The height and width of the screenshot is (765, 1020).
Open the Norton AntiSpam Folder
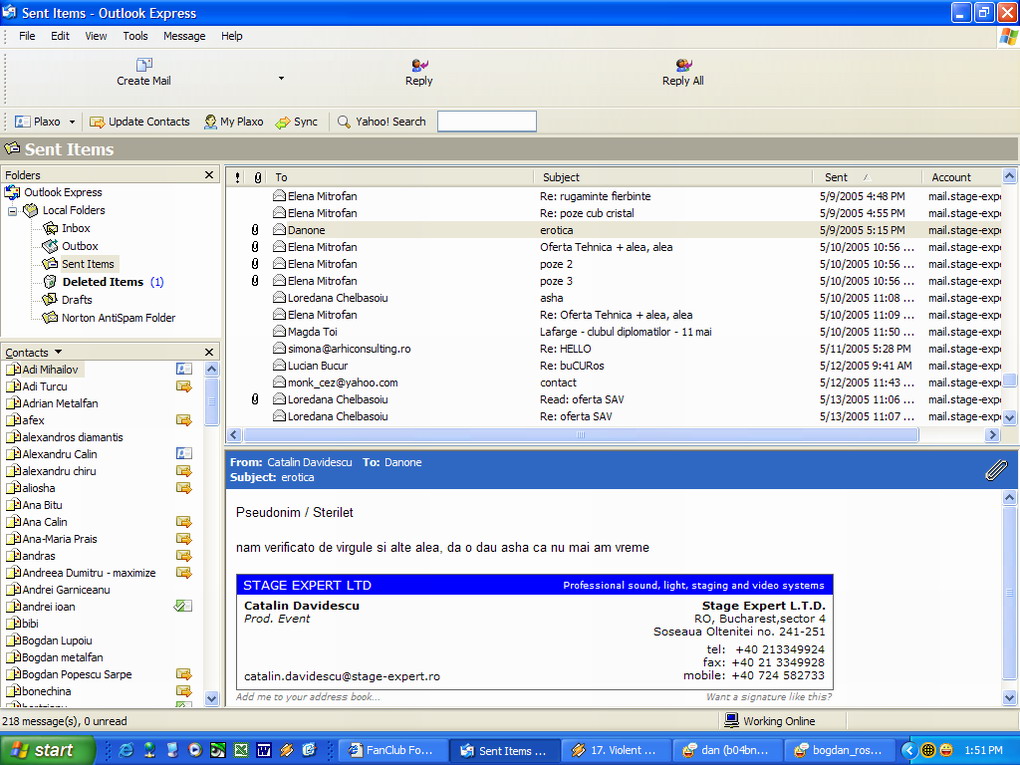[x=109, y=318]
